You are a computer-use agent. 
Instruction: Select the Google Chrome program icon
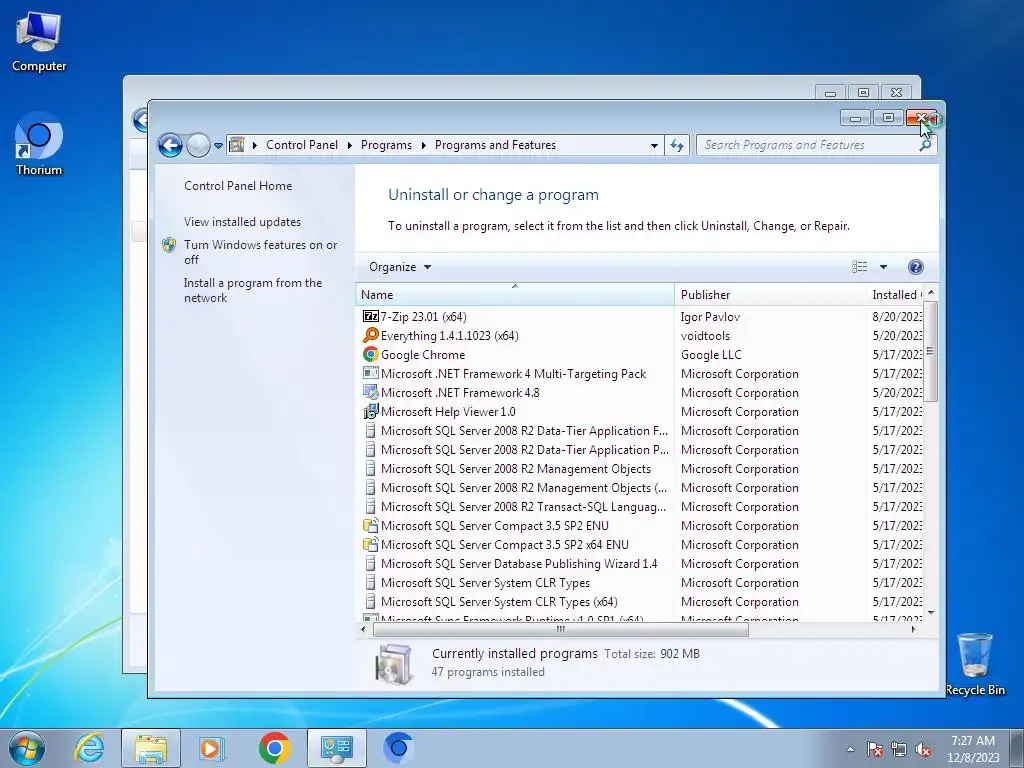coord(370,354)
